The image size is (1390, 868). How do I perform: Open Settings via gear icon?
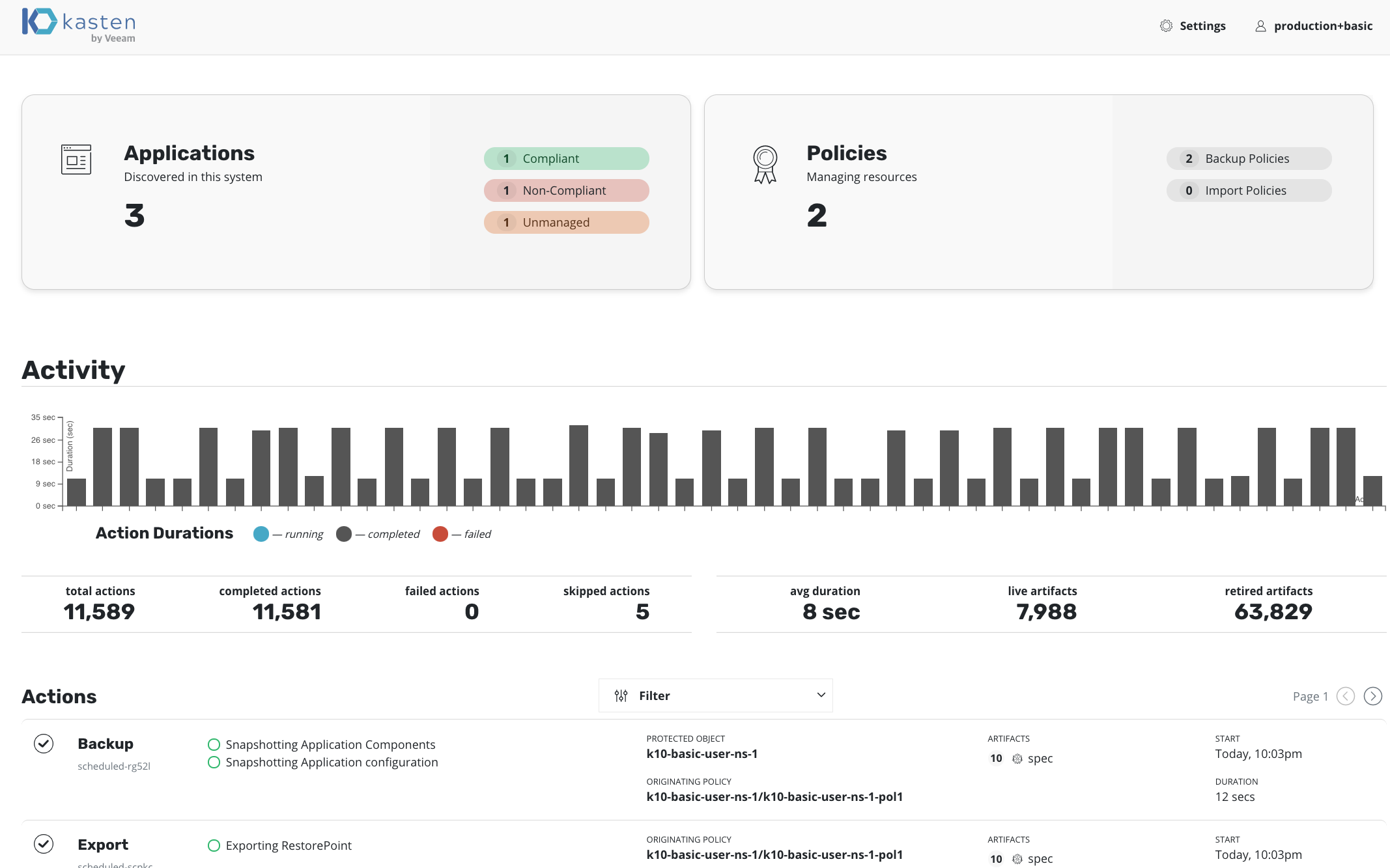pos(1166,26)
